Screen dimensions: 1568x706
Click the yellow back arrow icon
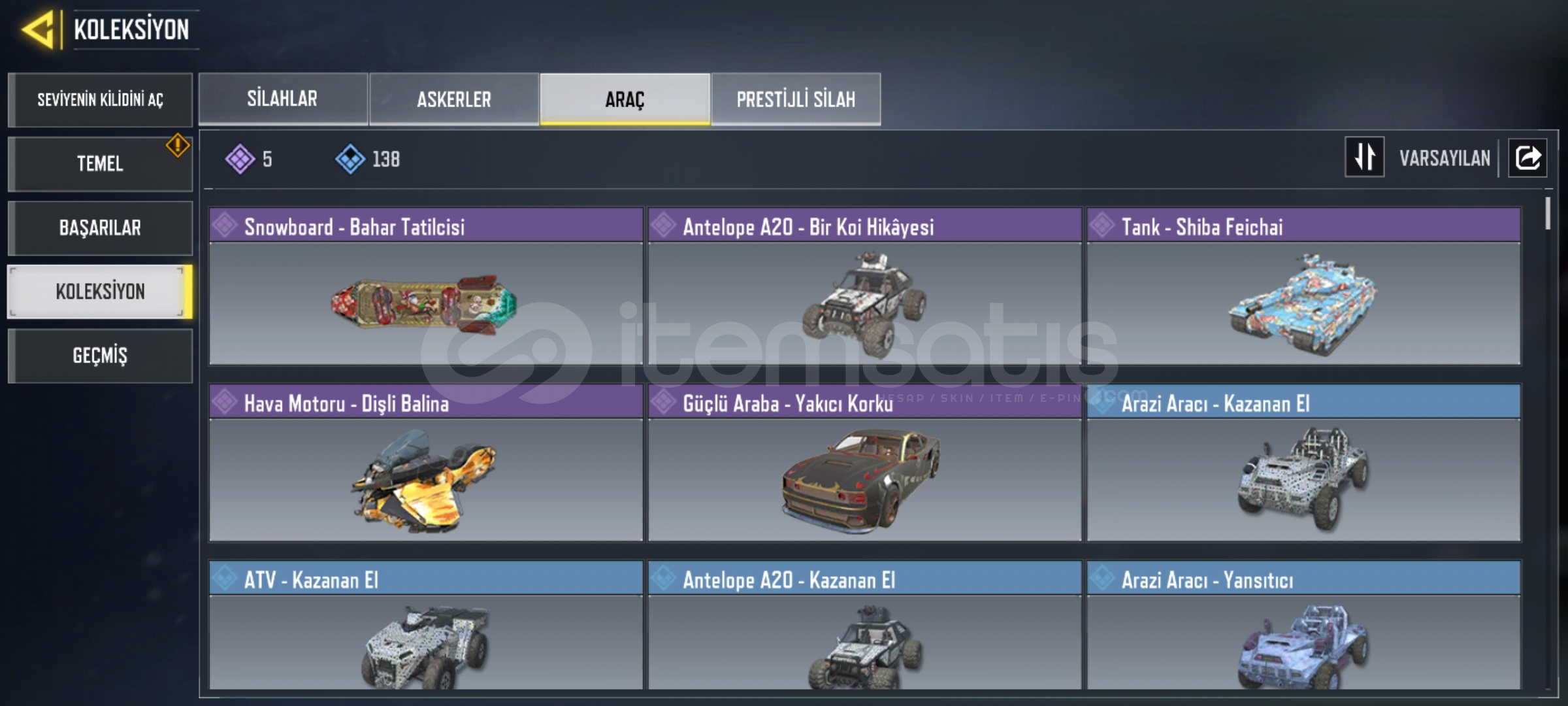click(x=38, y=30)
